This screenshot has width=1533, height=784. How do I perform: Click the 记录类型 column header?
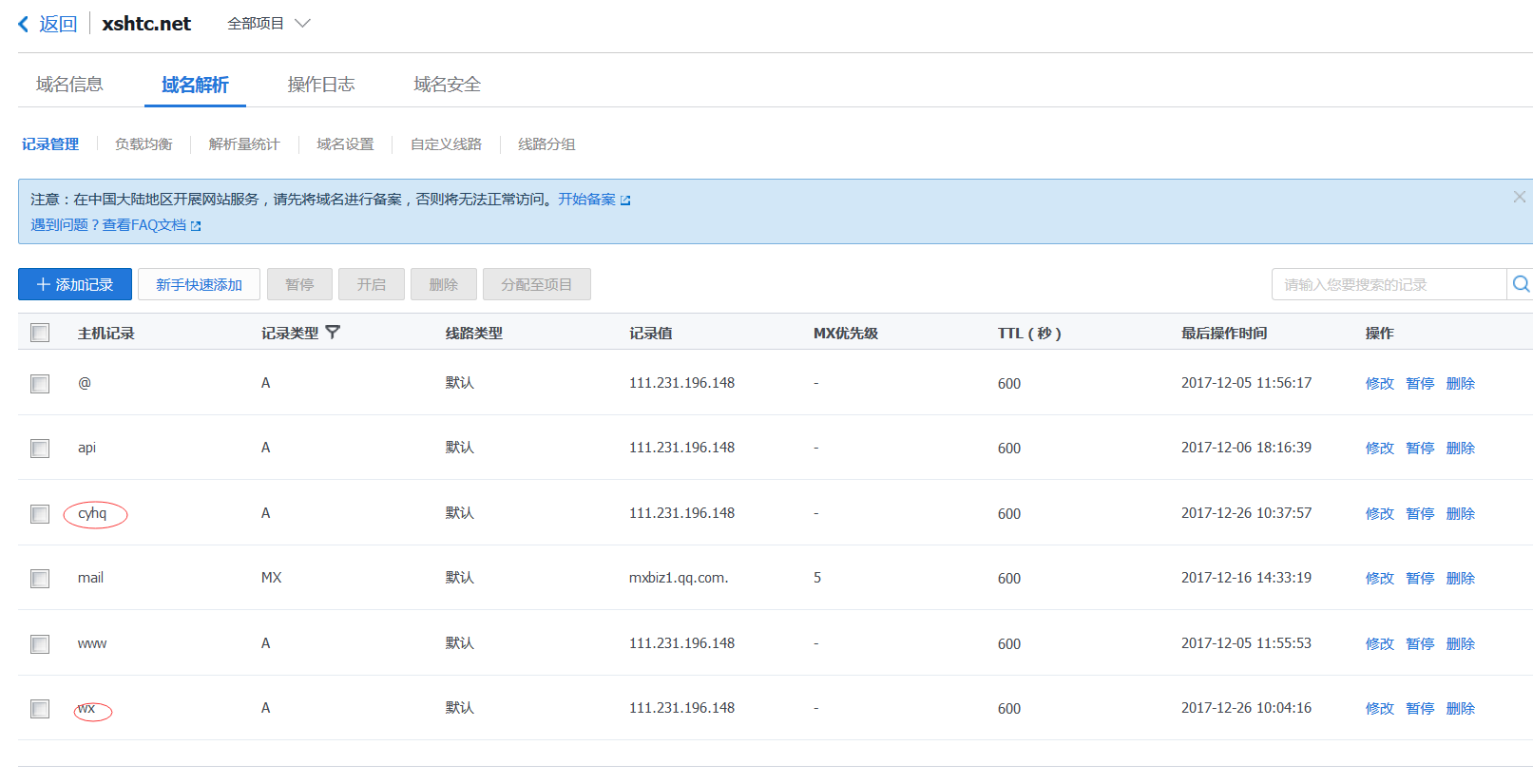tap(290, 334)
